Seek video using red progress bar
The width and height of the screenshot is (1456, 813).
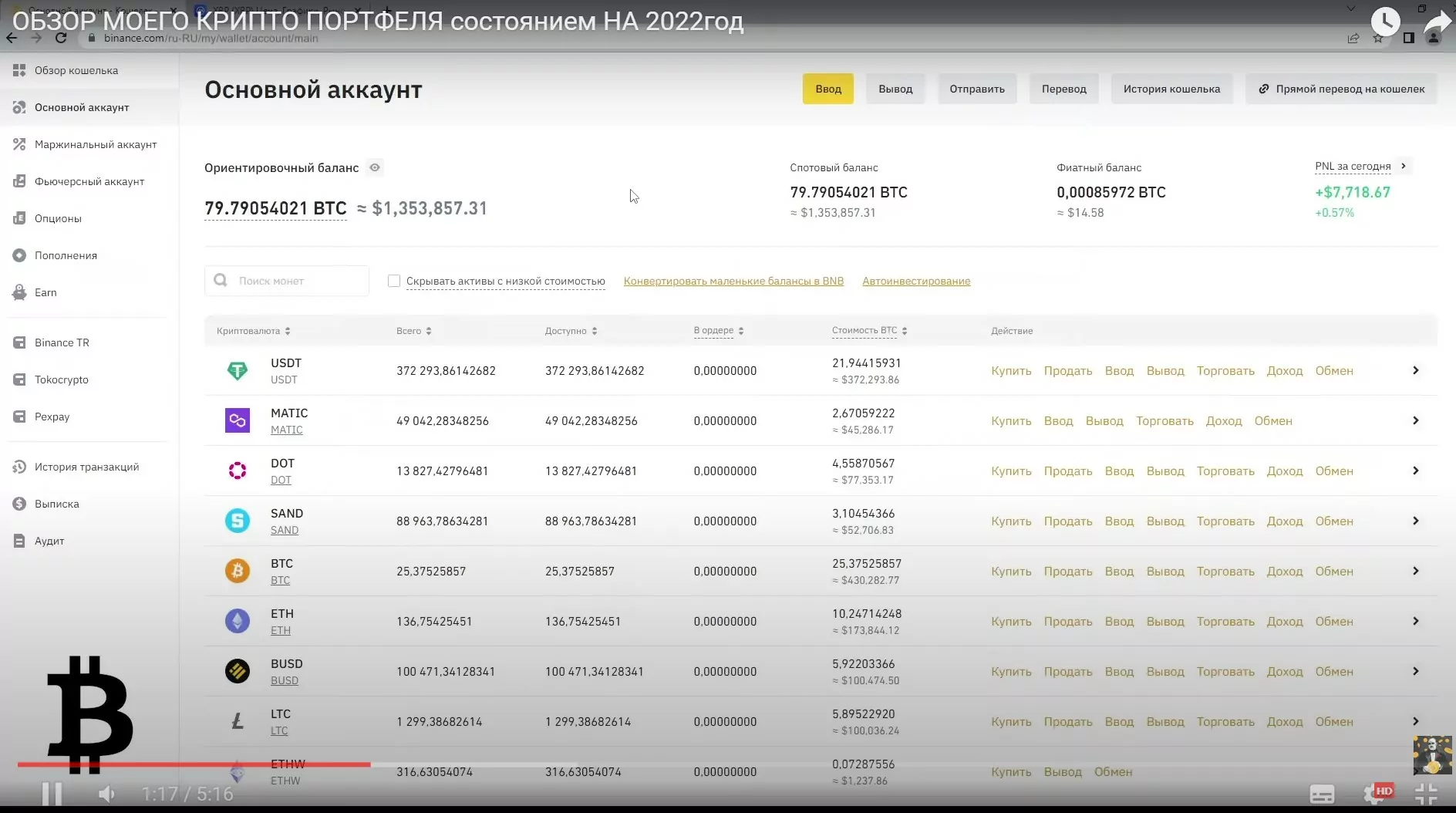pos(194,764)
